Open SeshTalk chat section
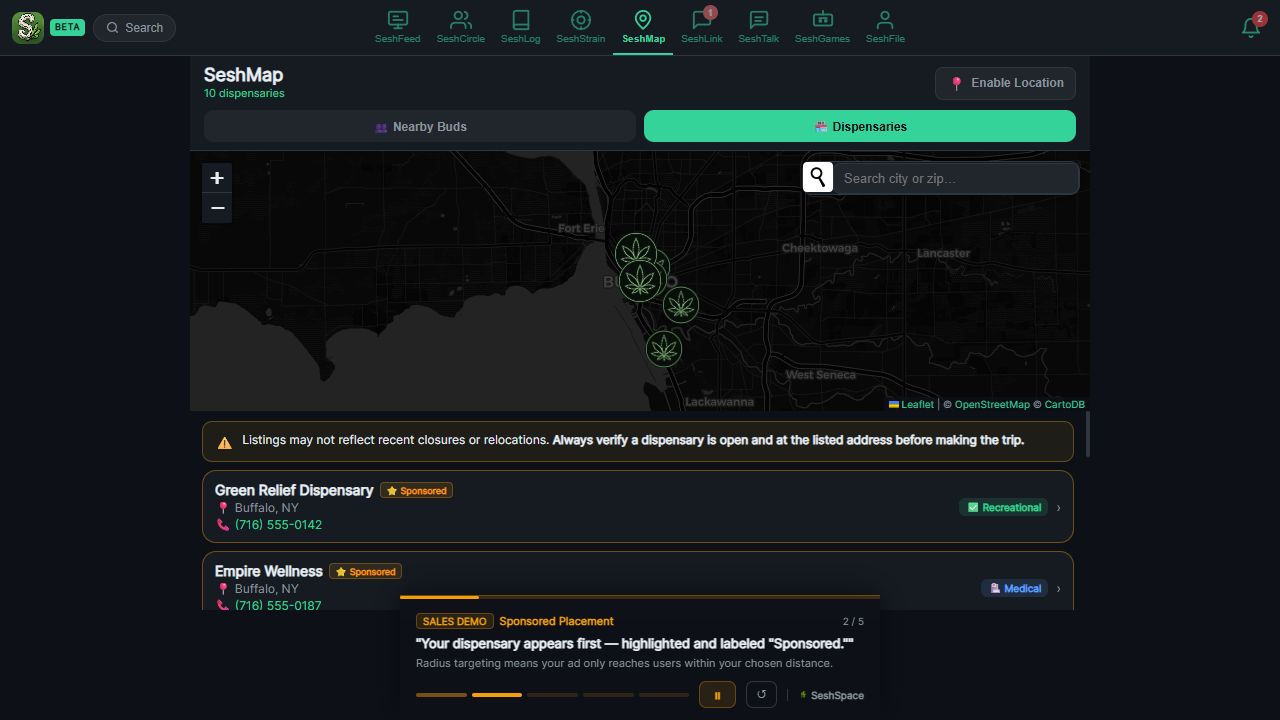 (758, 27)
